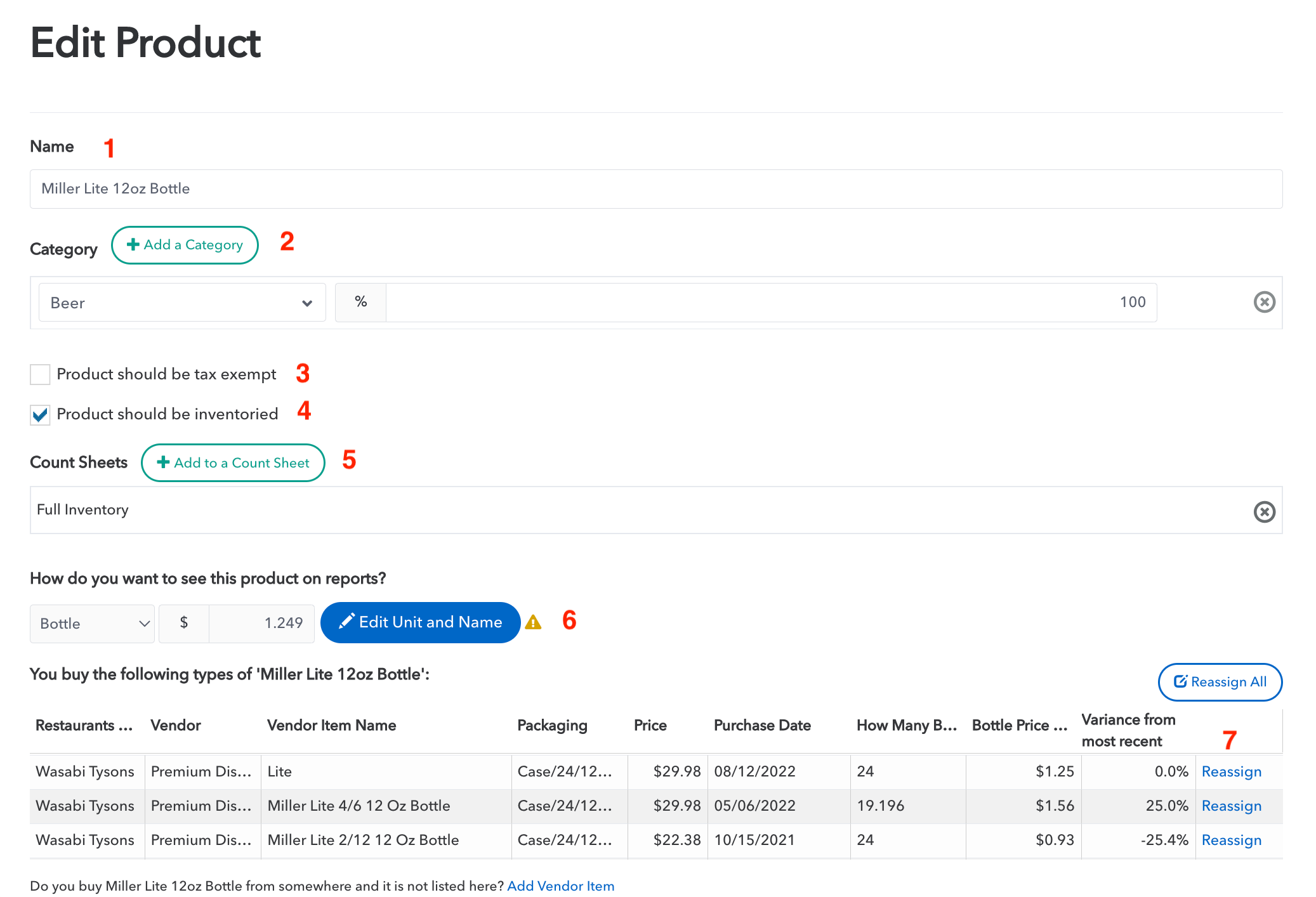The height and width of the screenshot is (897, 1316).
Task: Focus the product Name input field
Action: [x=656, y=189]
